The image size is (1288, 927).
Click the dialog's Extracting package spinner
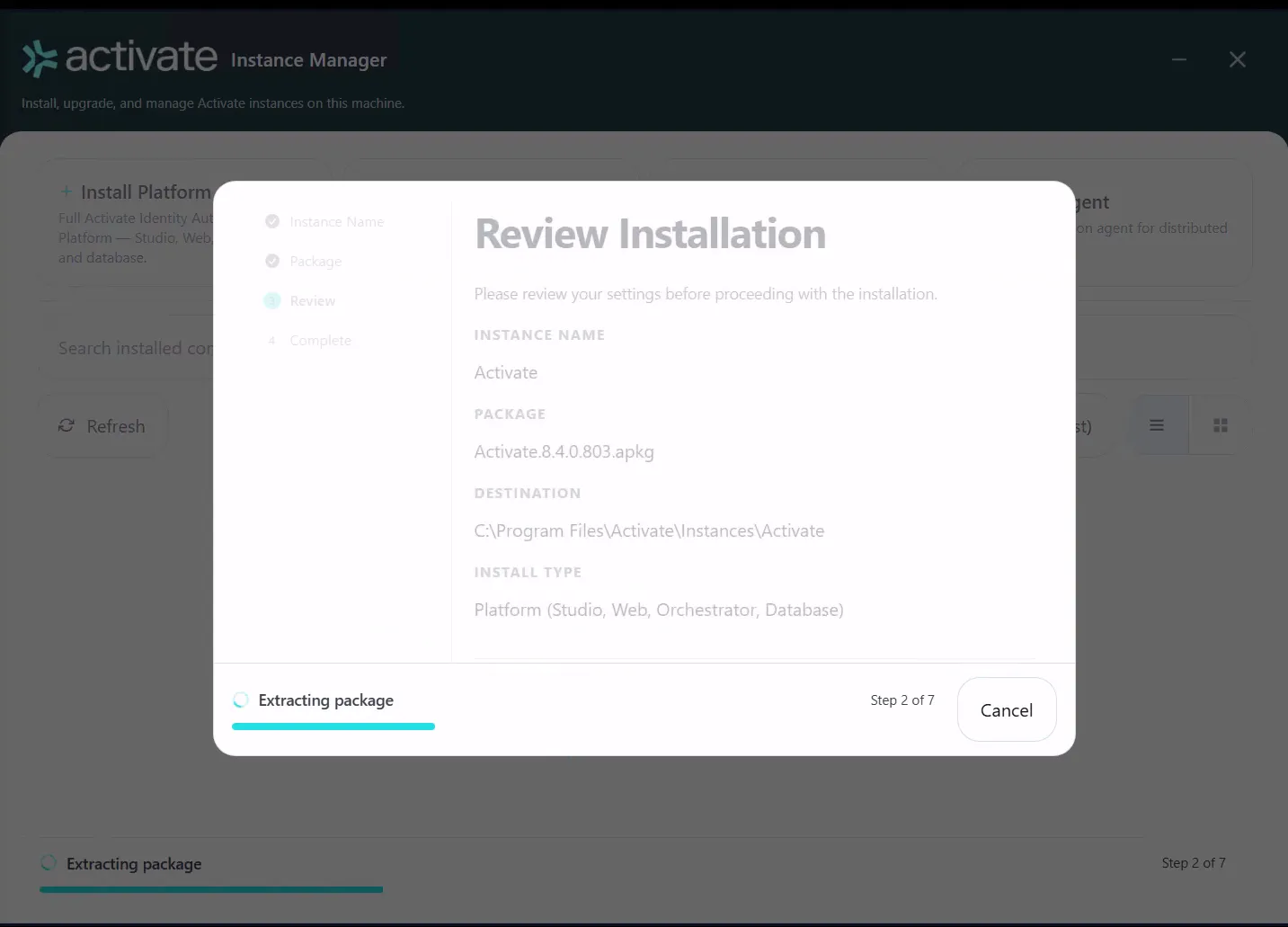[x=241, y=700]
